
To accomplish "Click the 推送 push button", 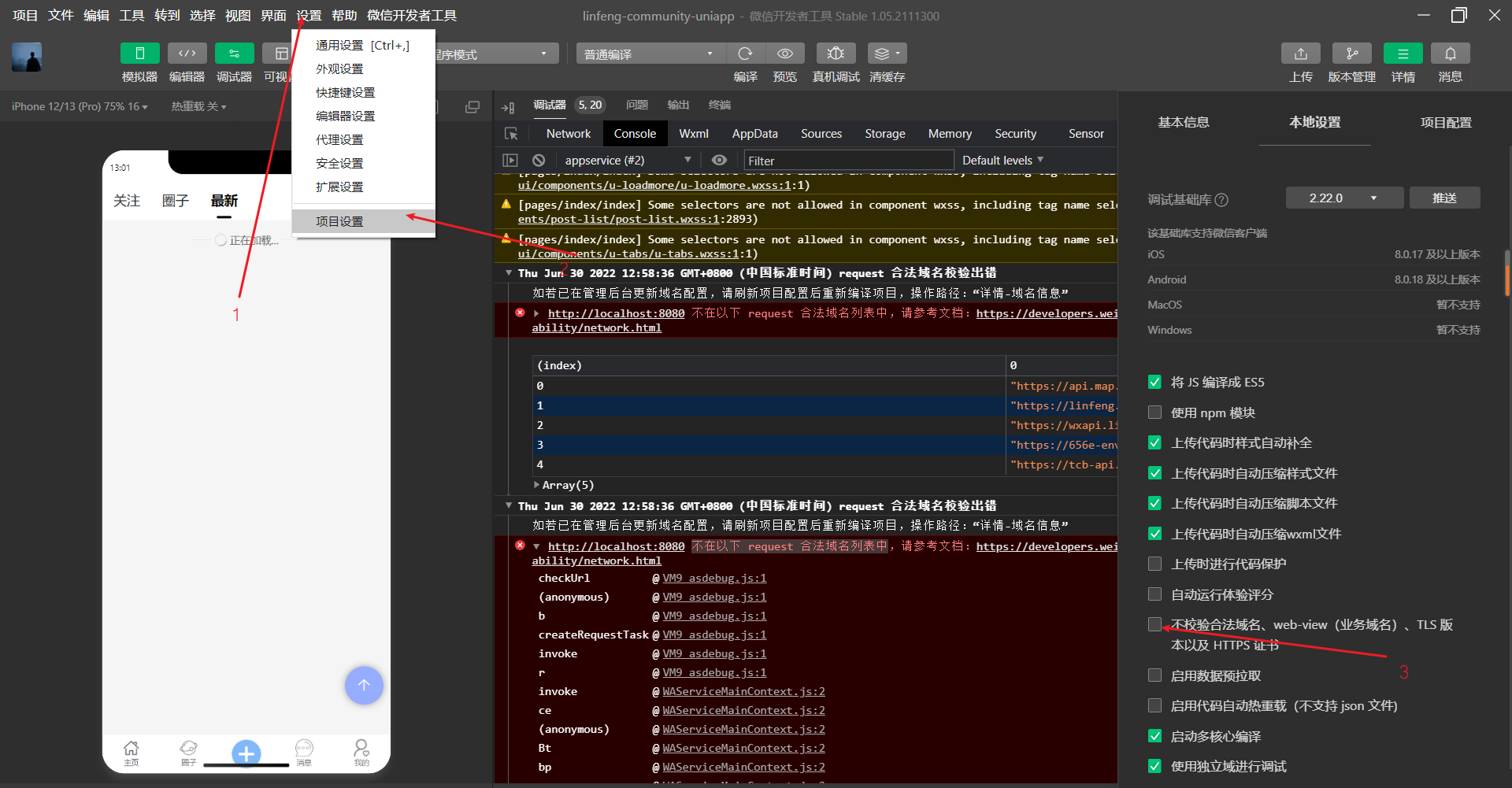I will pyautogui.click(x=1444, y=198).
